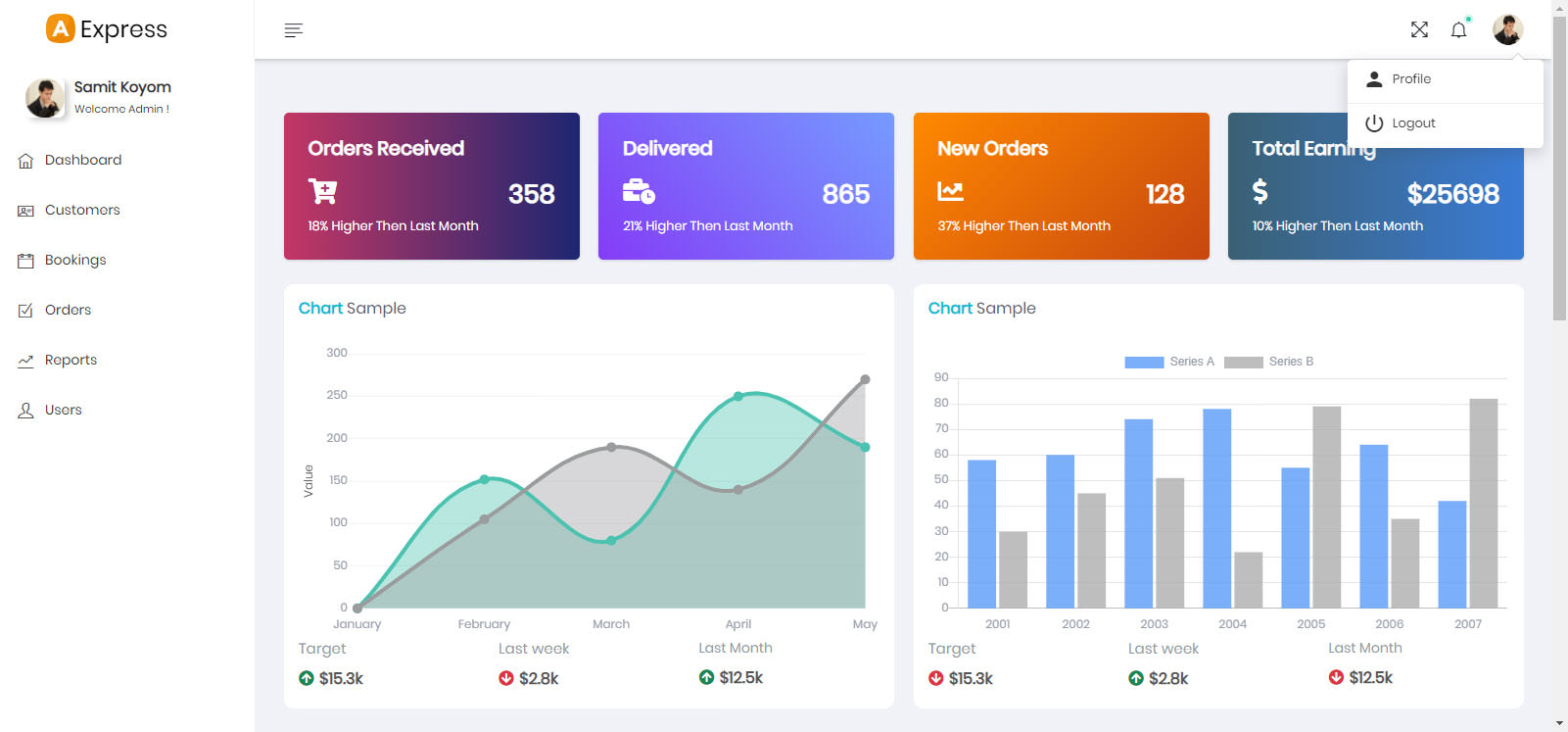Click green up arrow beside line chart Last Month
The height and width of the screenshot is (732, 1568).
click(x=706, y=677)
